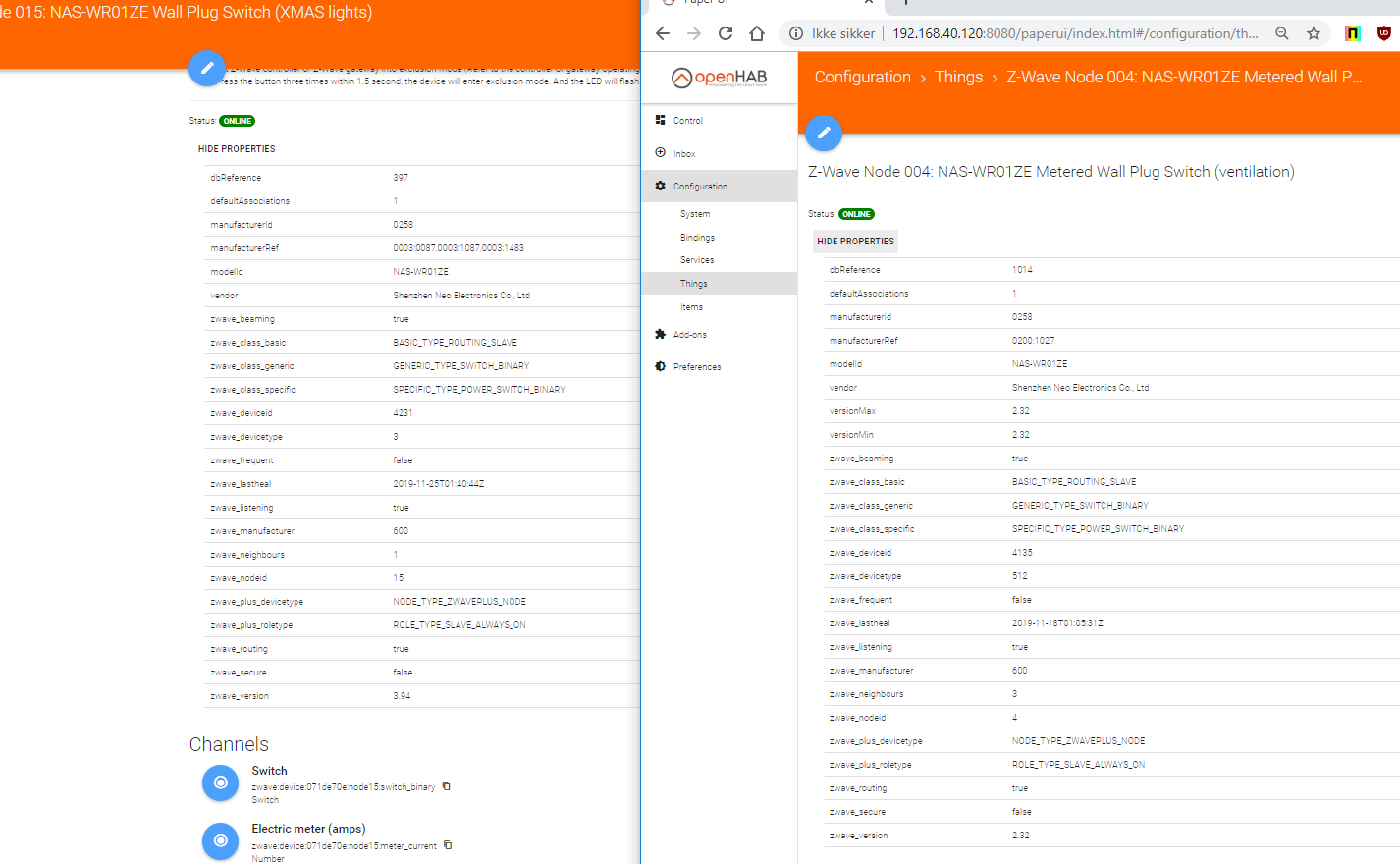Click the edit pencil for XMAS lights thing
This screenshot has height=864, width=1400.
coord(207,69)
